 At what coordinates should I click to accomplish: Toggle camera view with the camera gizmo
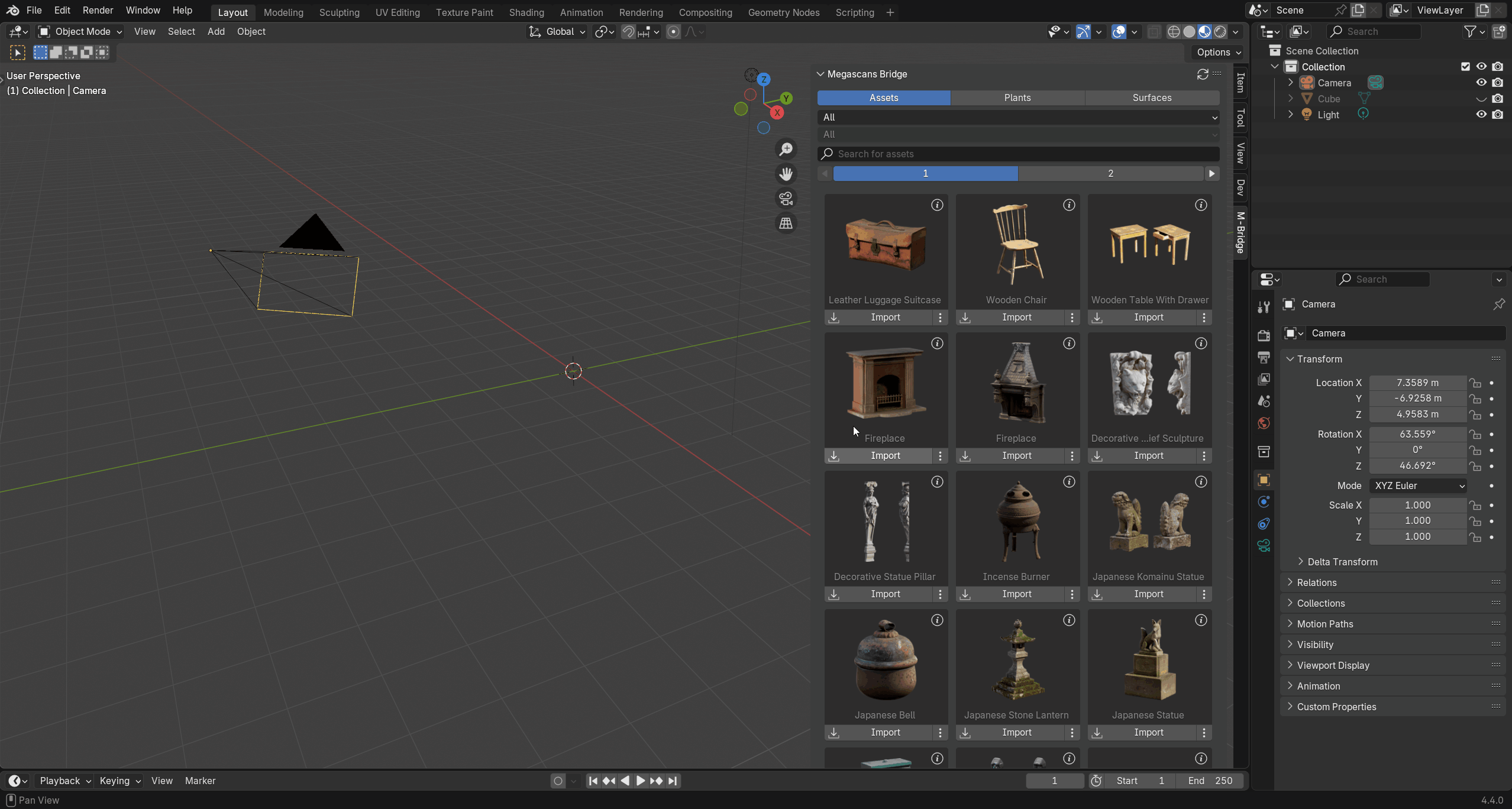[786, 199]
